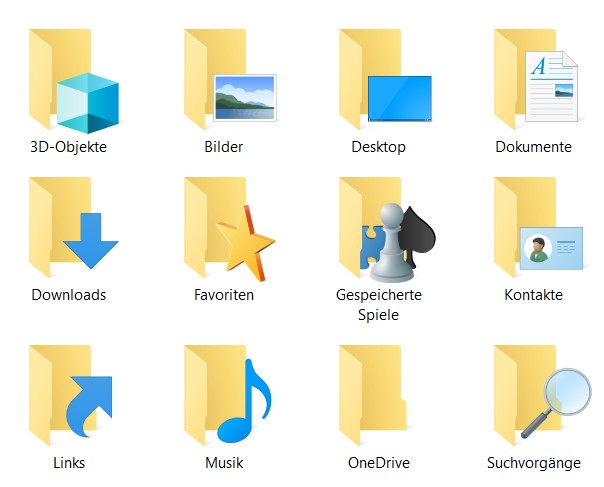Select the Links shortcut arrow folder icon

click(x=72, y=396)
